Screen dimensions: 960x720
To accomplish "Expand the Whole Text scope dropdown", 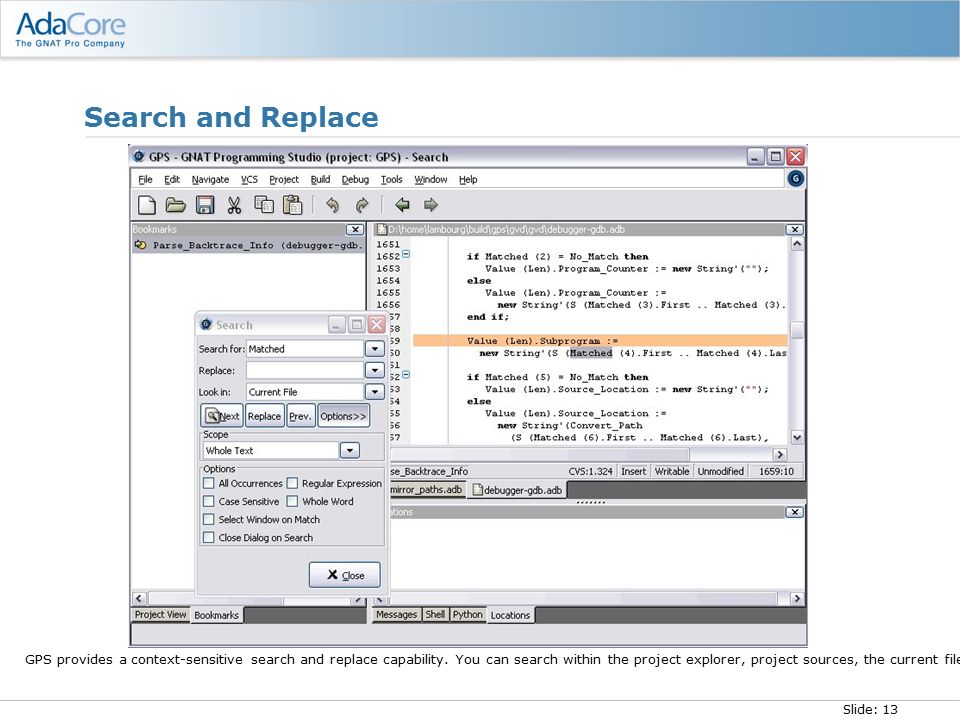I will (x=350, y=451).
